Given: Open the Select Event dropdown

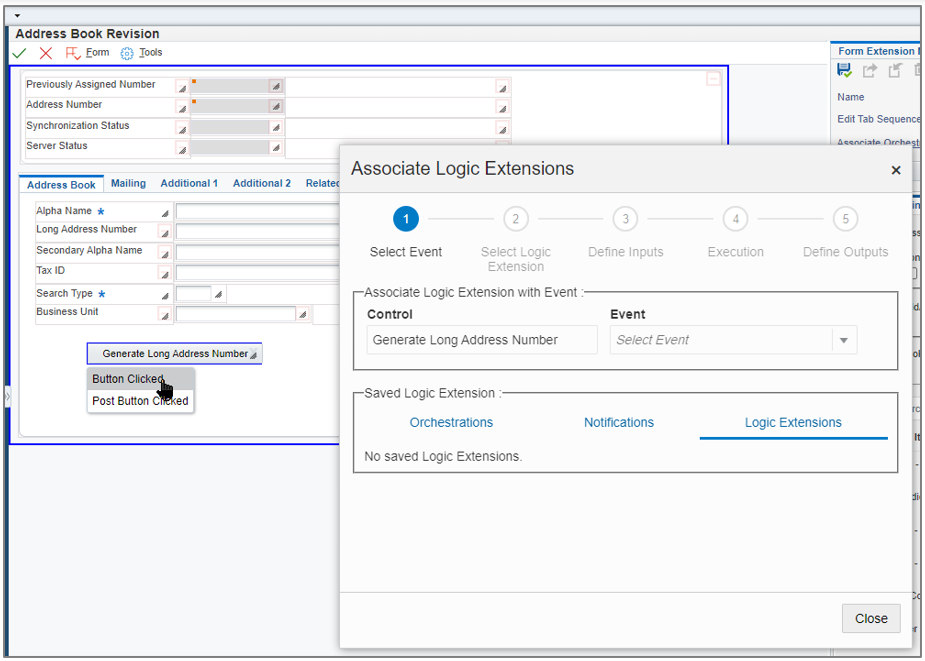Looking at the screenshot, I should (x=843, y=340).
